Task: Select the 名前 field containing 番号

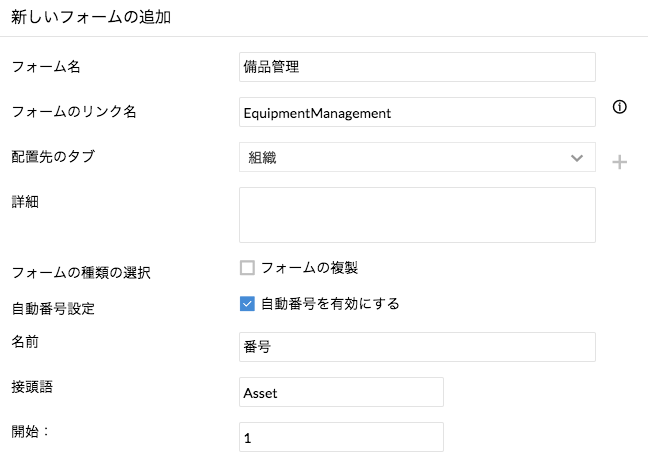Action: pos(417,347)
